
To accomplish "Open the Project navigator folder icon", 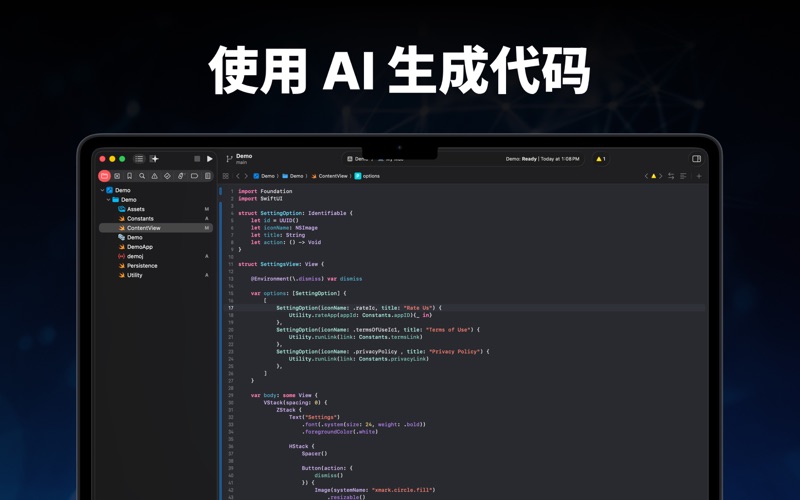I will point(104,176).
